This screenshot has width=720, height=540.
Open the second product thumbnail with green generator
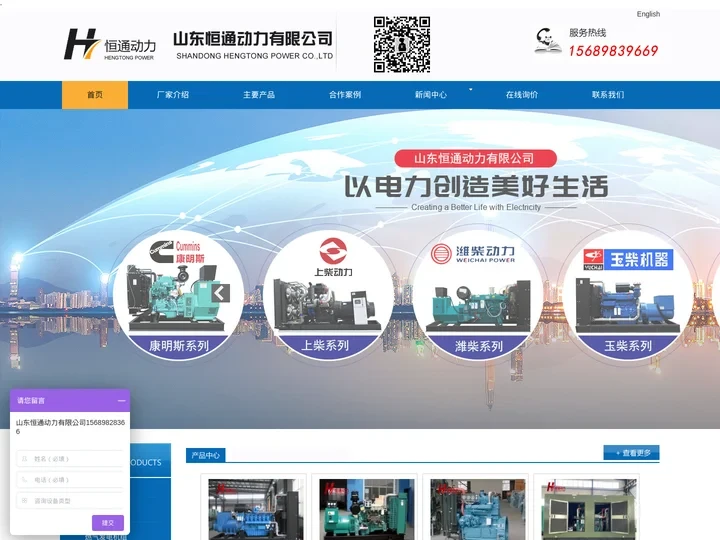tap(366, 509)
